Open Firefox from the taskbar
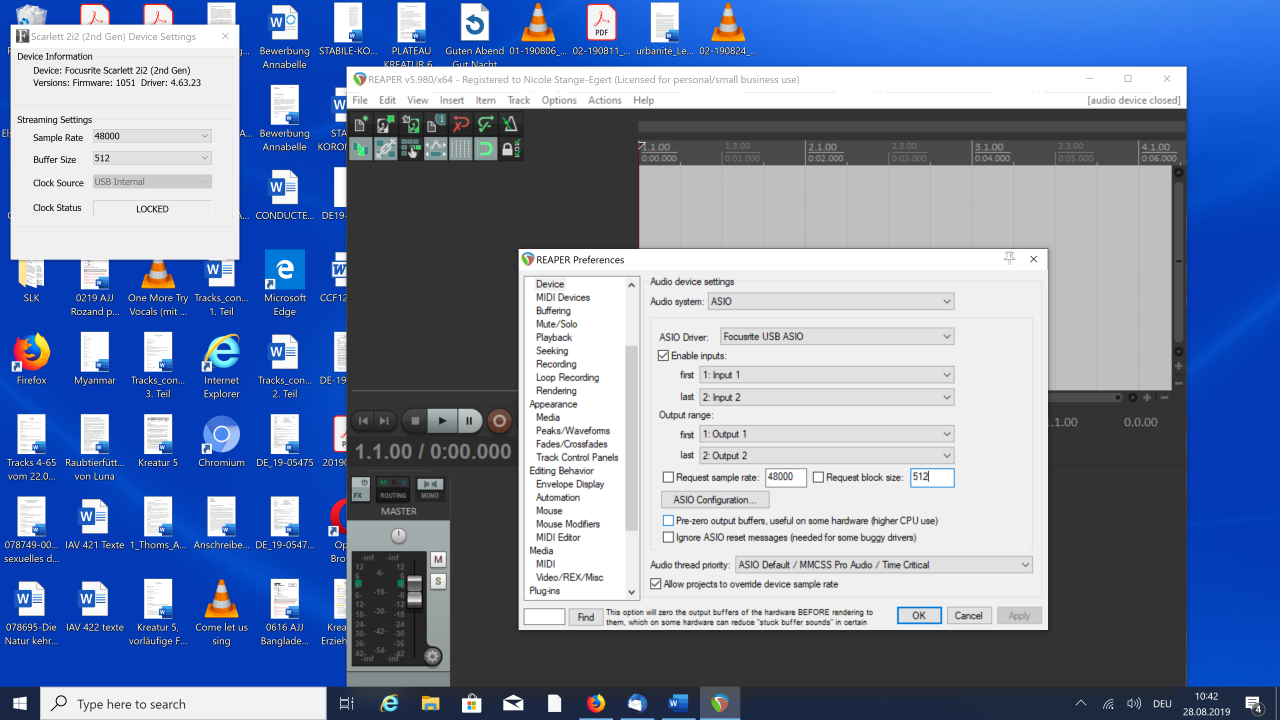Image resolution: width=1280 pixels, height=720 pixels. (596, 703)
